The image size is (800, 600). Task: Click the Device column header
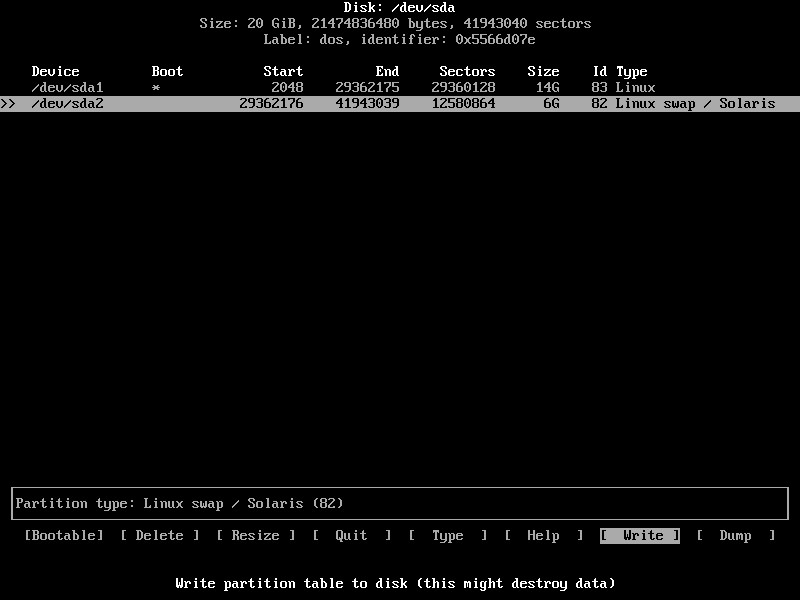[56, 72]
